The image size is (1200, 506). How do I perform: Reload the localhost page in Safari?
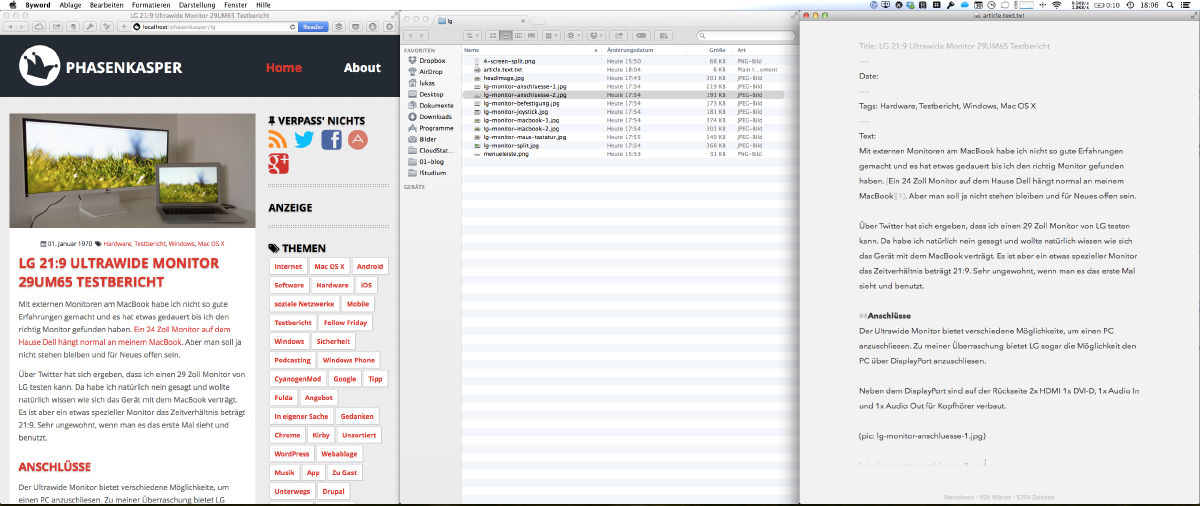tap(292, 27)
